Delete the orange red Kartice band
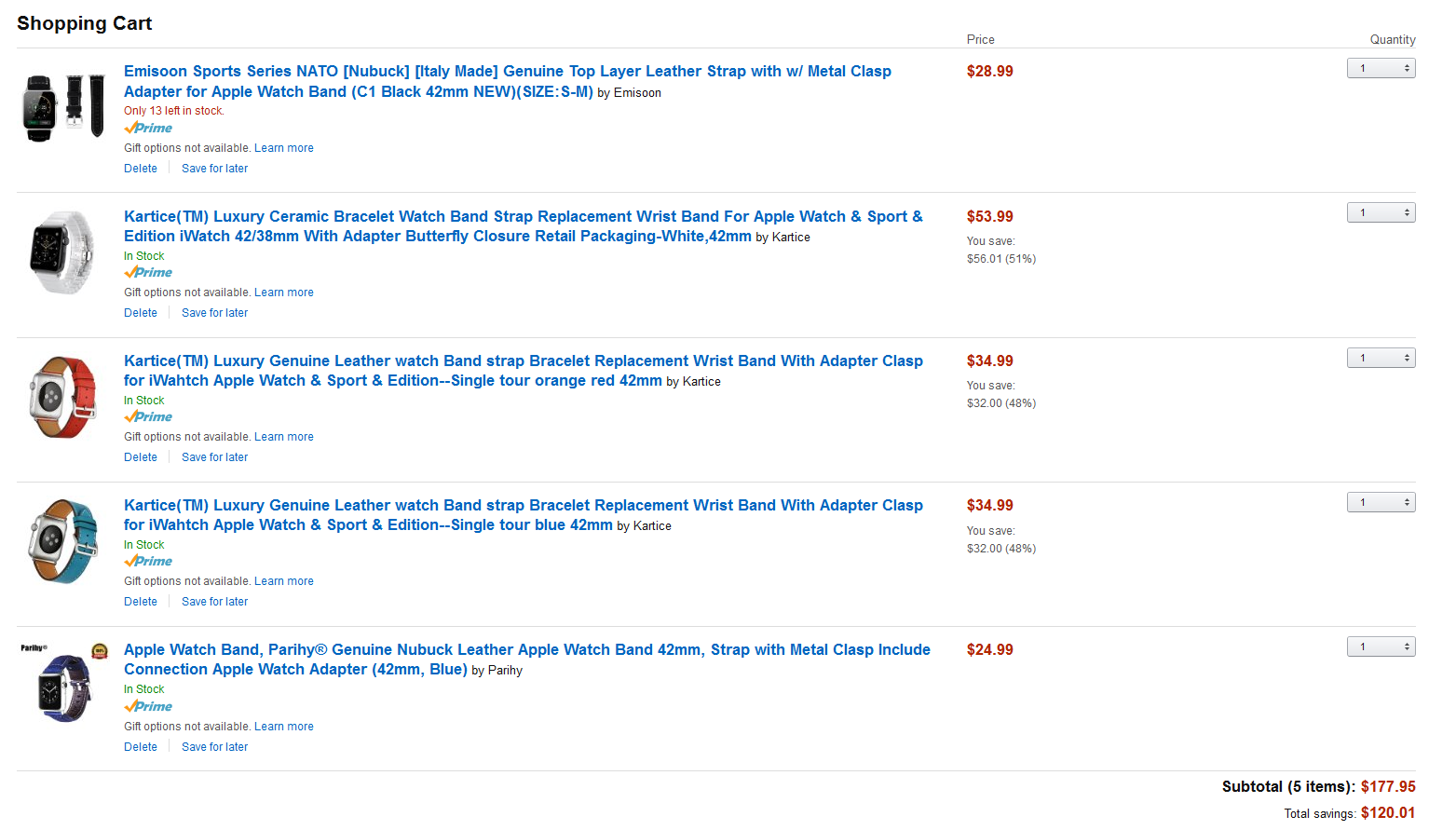The image size is (1456, 830). [x=141, y=457]
